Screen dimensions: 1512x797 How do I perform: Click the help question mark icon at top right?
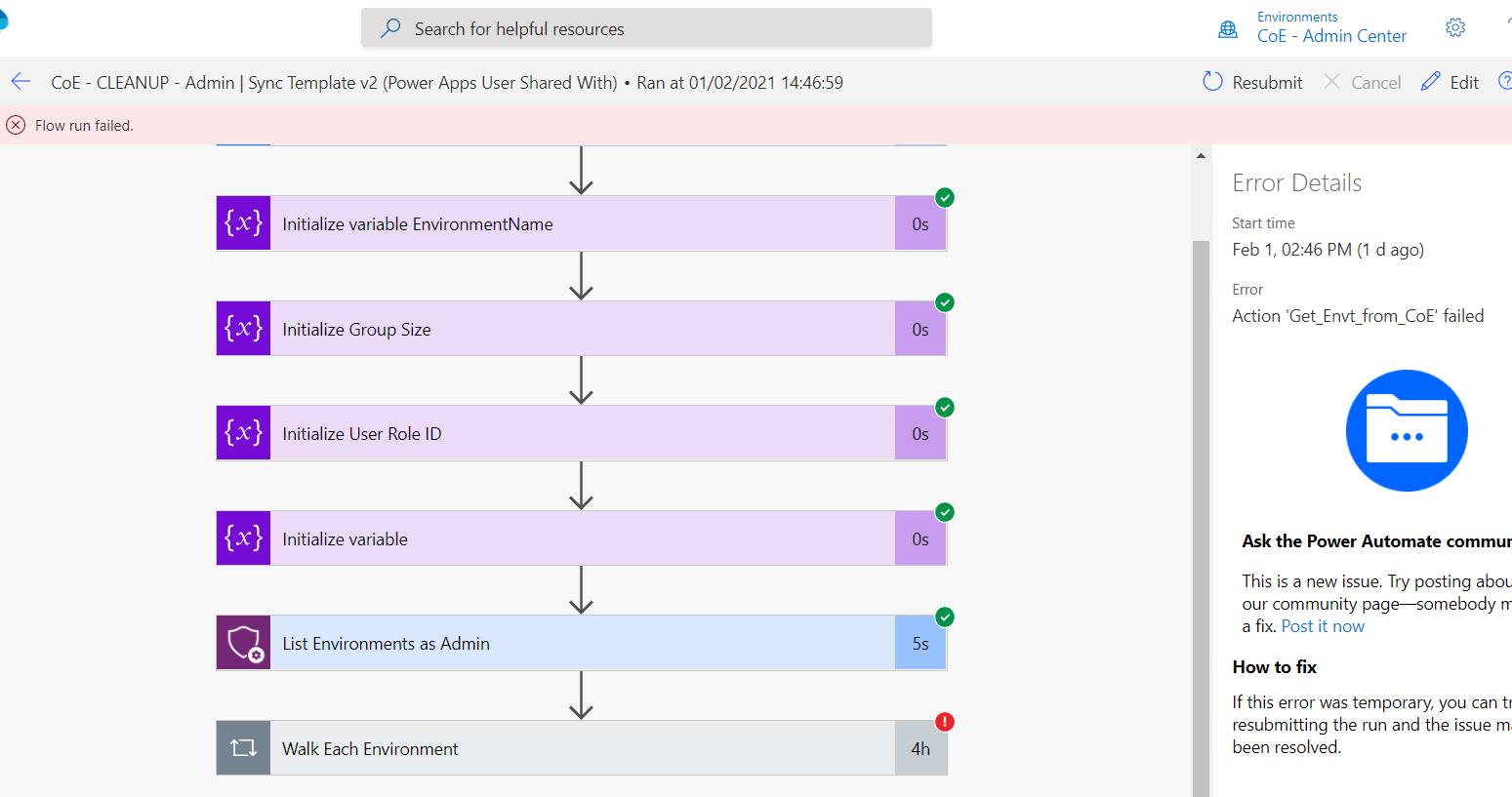pos(1505,82)
